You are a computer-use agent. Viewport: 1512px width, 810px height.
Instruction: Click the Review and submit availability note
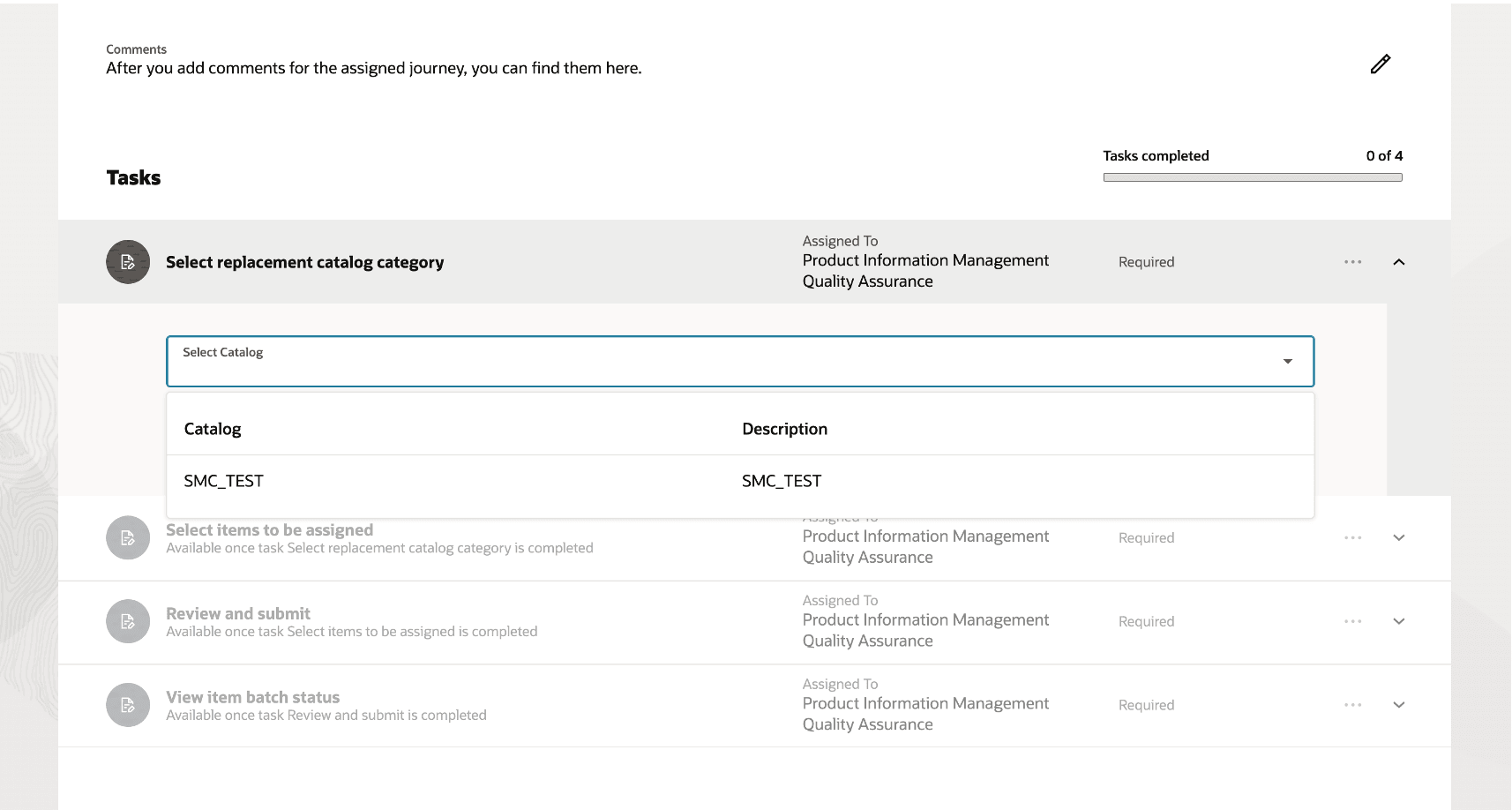coord(352,632)
